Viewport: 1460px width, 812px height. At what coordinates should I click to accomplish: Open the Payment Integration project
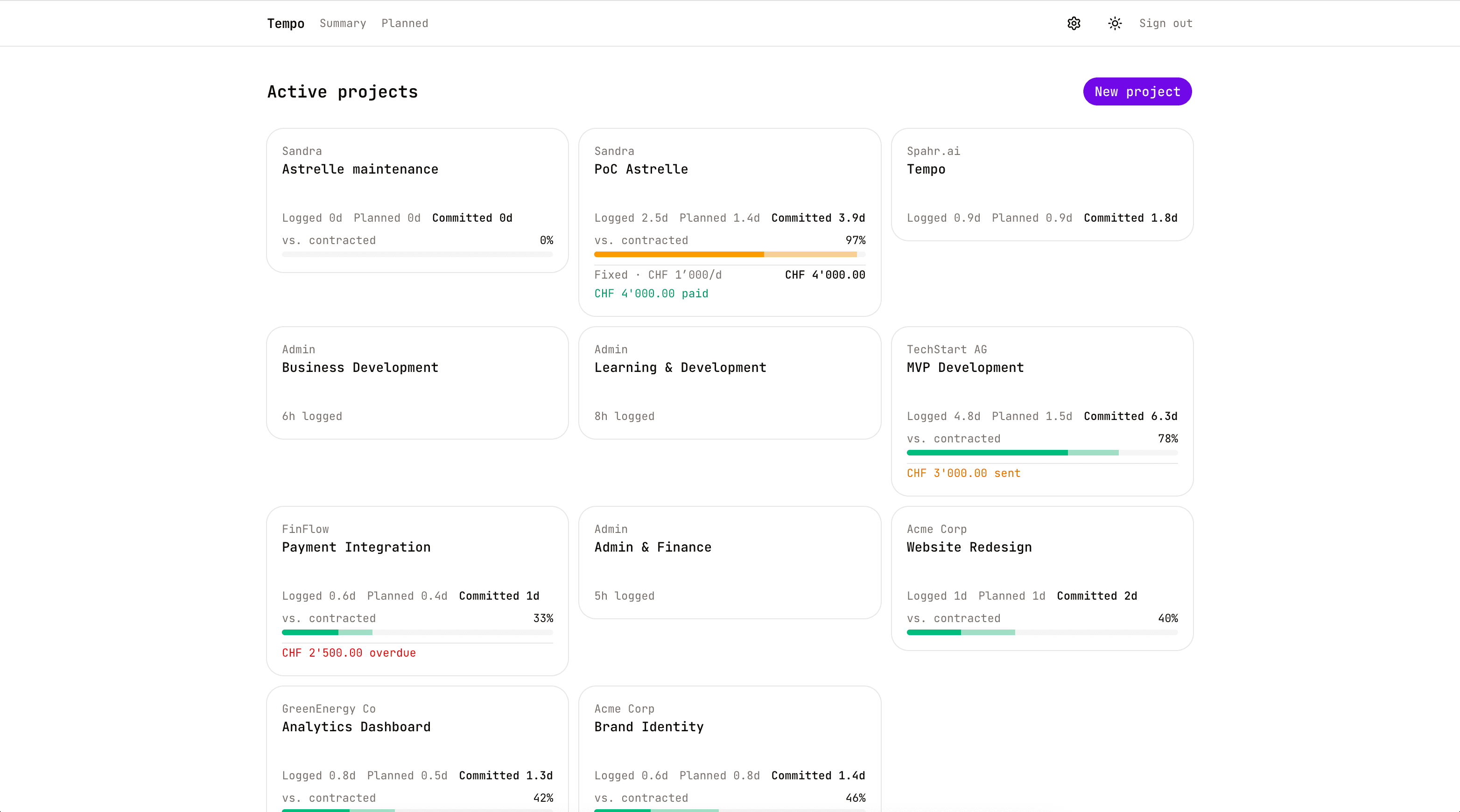(417, 590)
